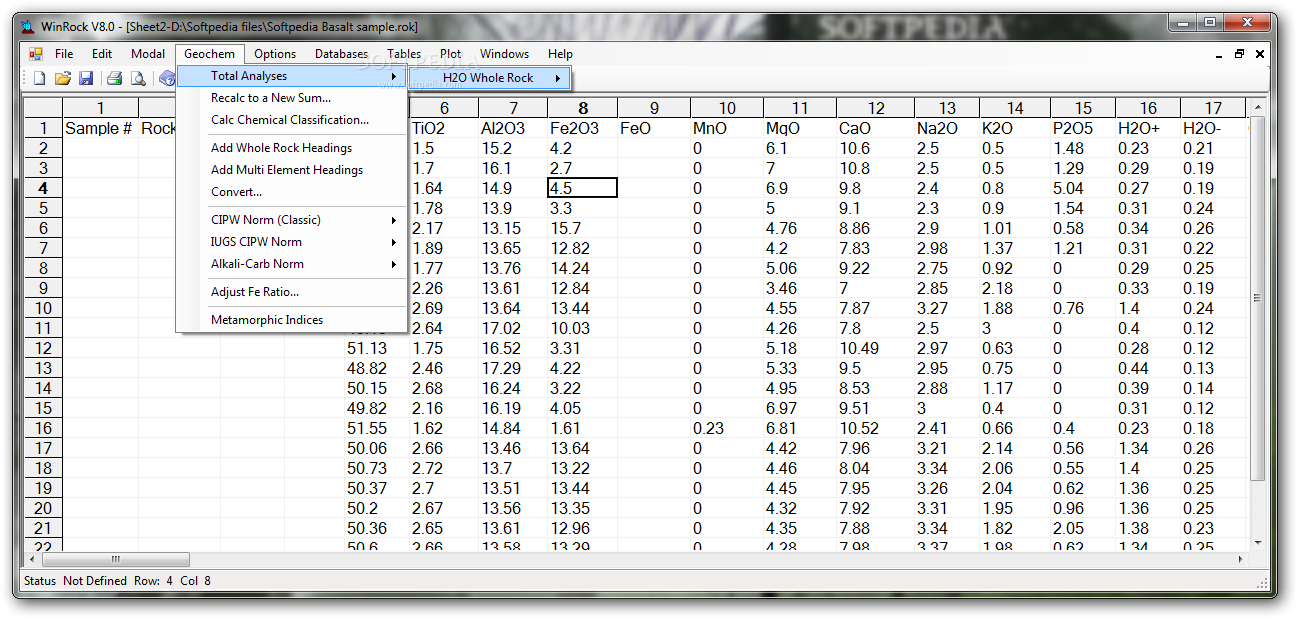This screenshot has width=1298, height=619.
Task: Click the New file toolbar icon
Action: pos(39,78)
